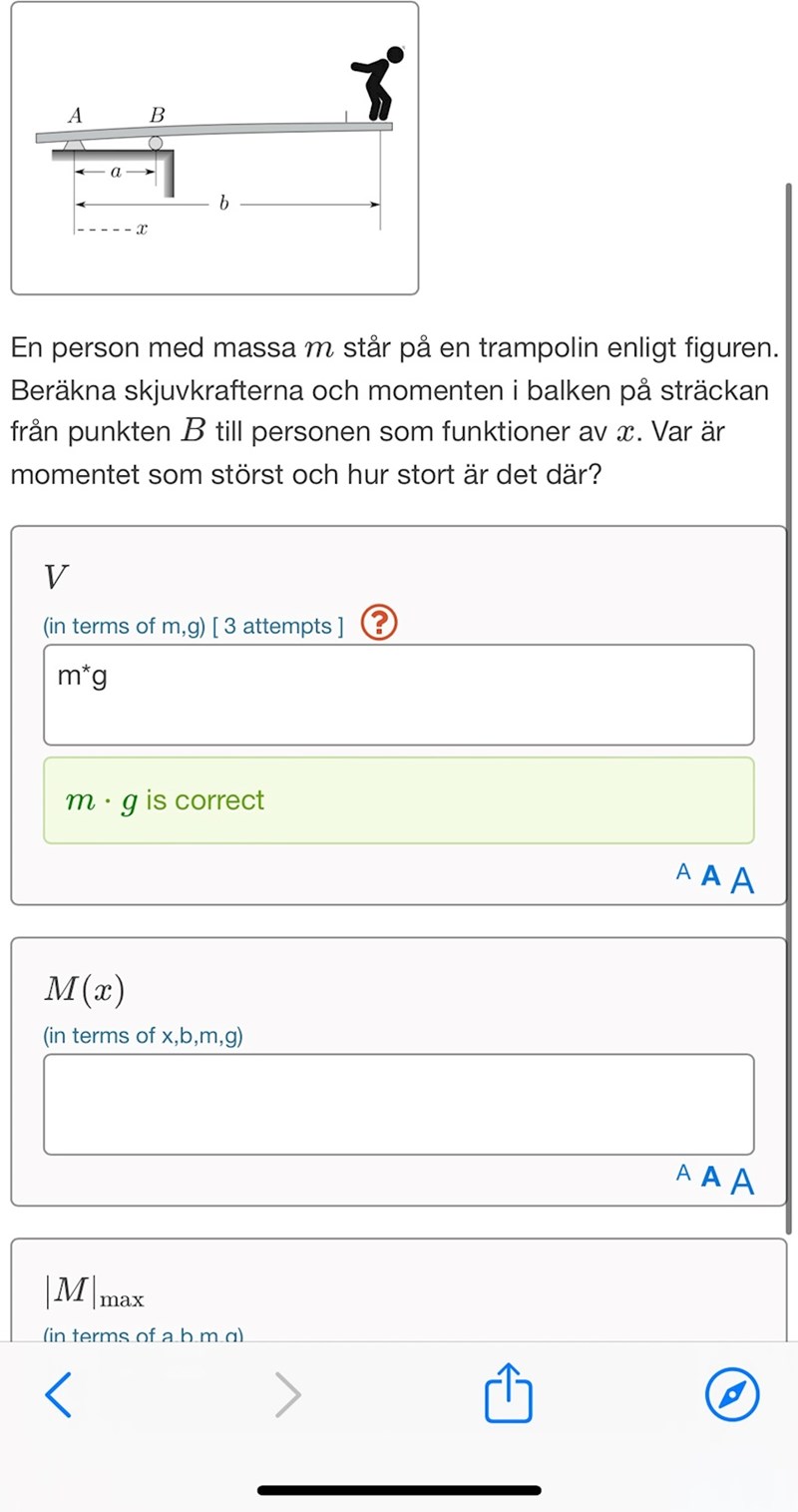Screen dimensions: 798x1512
Task: Tap the forward navigation arrow
Action: click(x=287, y=1394)
